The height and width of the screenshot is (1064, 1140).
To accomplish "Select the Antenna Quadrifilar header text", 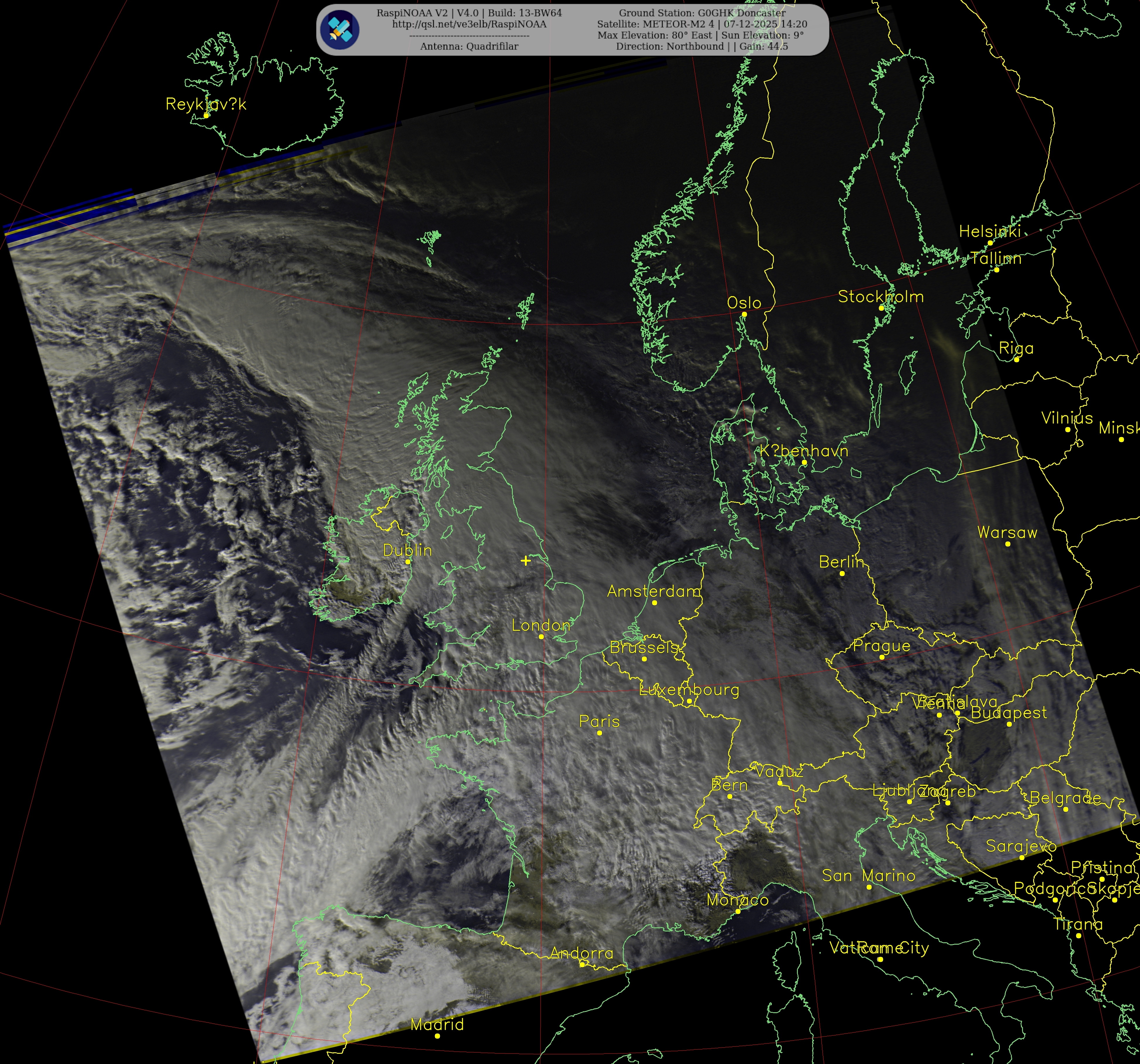I will coord(469,47).
